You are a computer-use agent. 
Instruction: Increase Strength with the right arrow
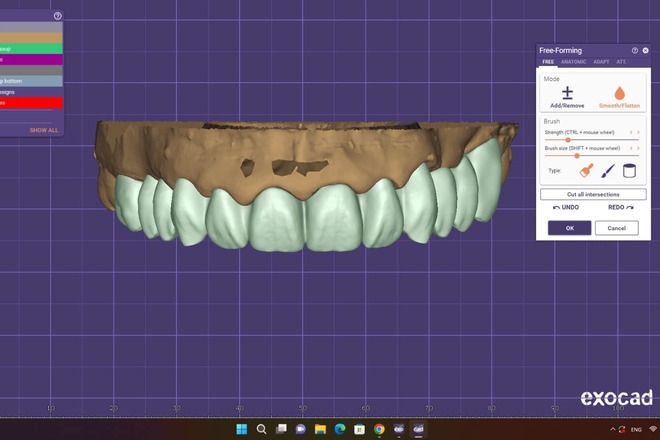(638, 132)
